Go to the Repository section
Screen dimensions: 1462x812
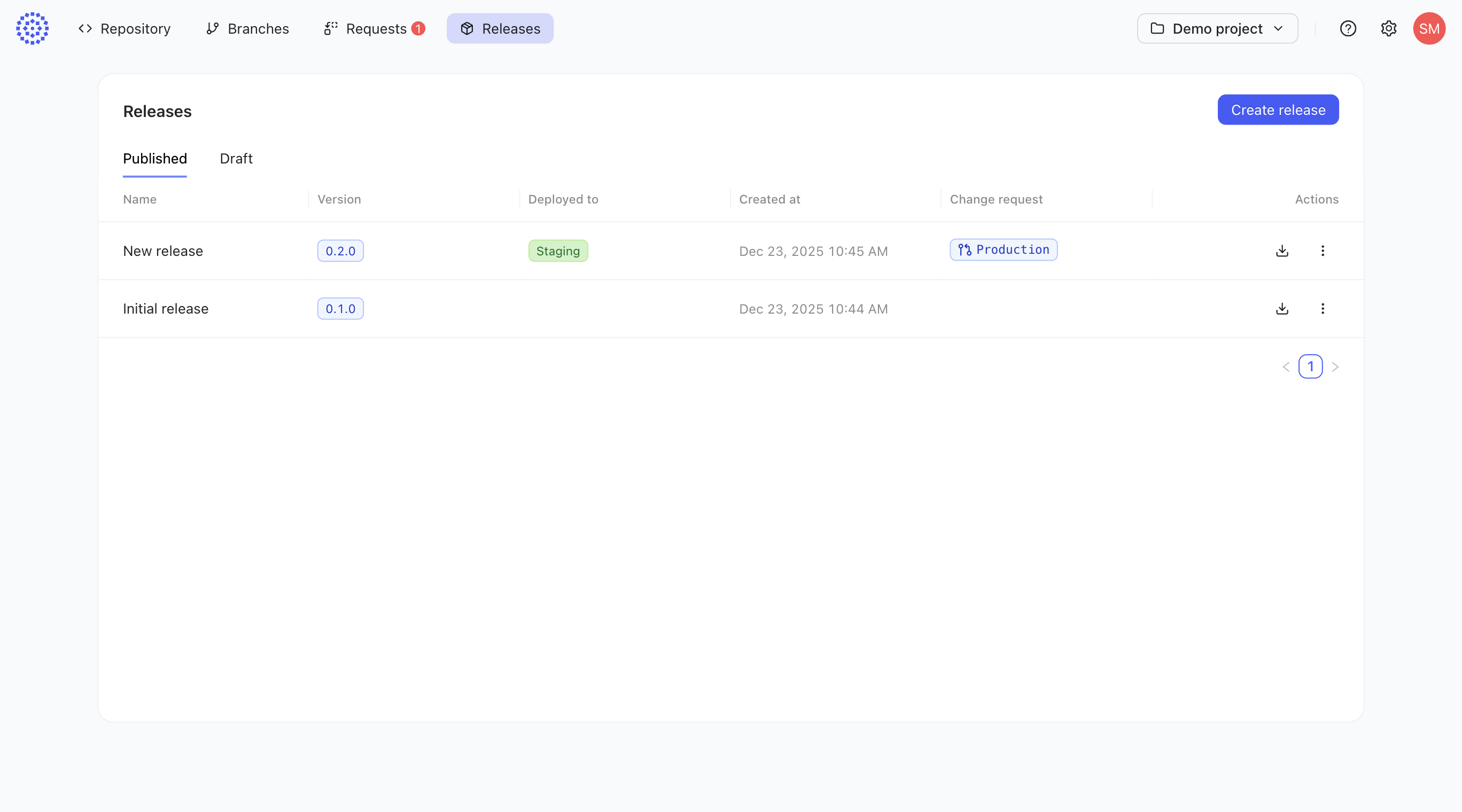[x=125, y=28]
